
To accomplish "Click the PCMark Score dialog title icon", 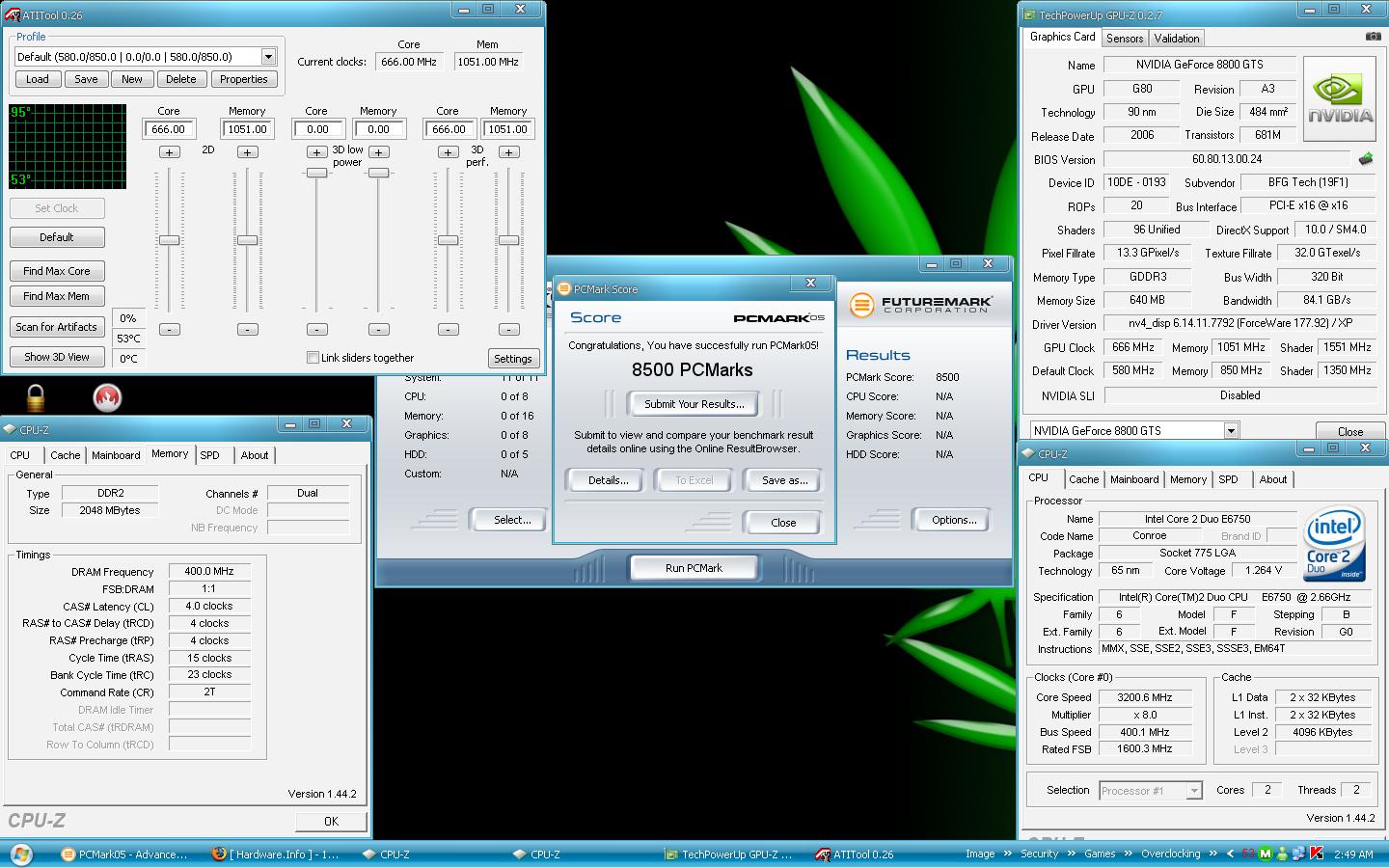I will [565, 288].
